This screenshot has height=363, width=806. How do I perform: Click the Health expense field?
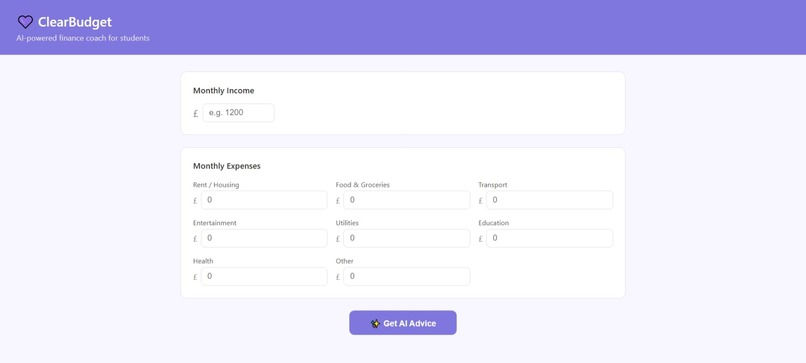pos(264,276)
